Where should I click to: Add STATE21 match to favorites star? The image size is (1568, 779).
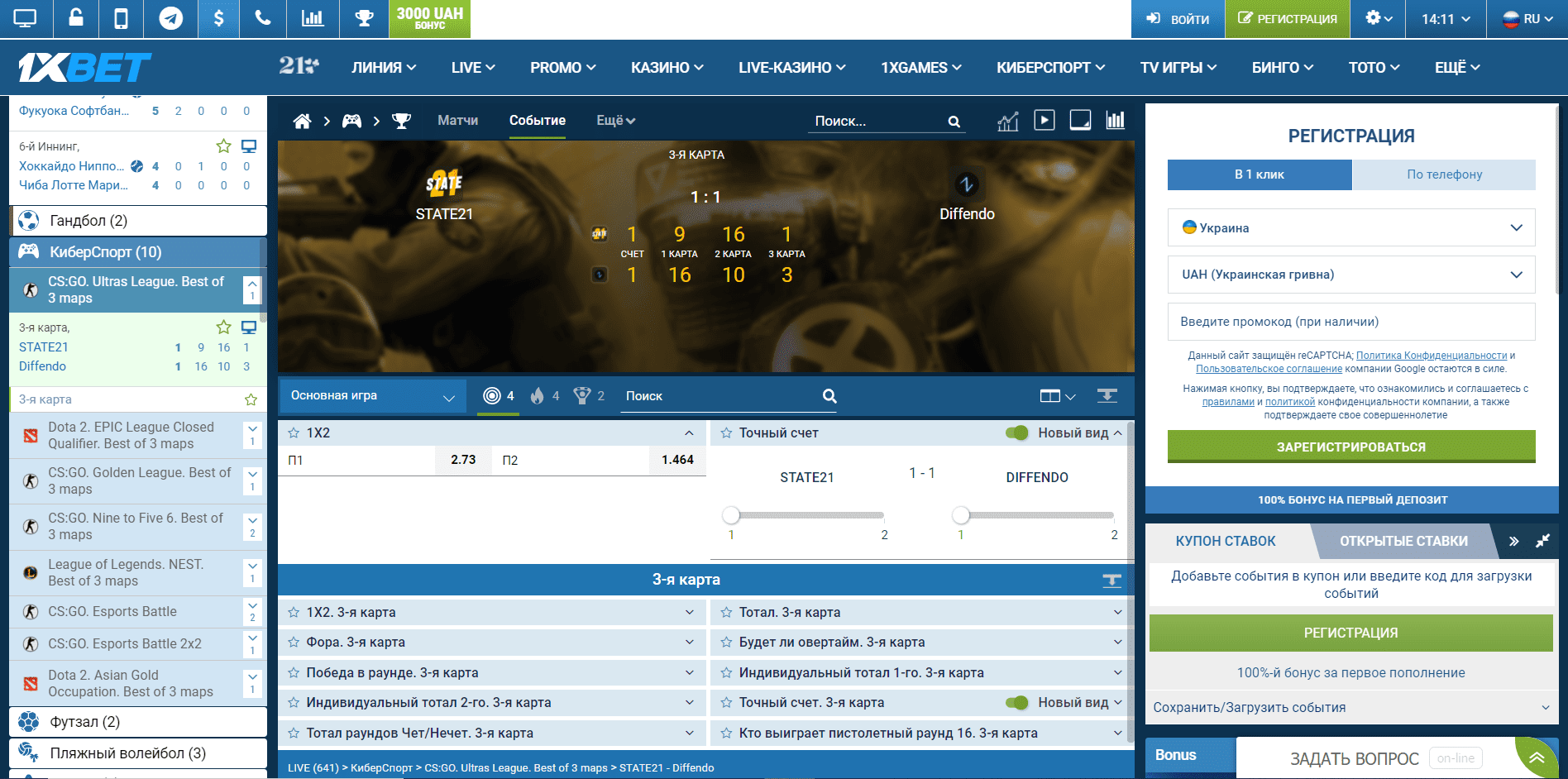point(223,327)
